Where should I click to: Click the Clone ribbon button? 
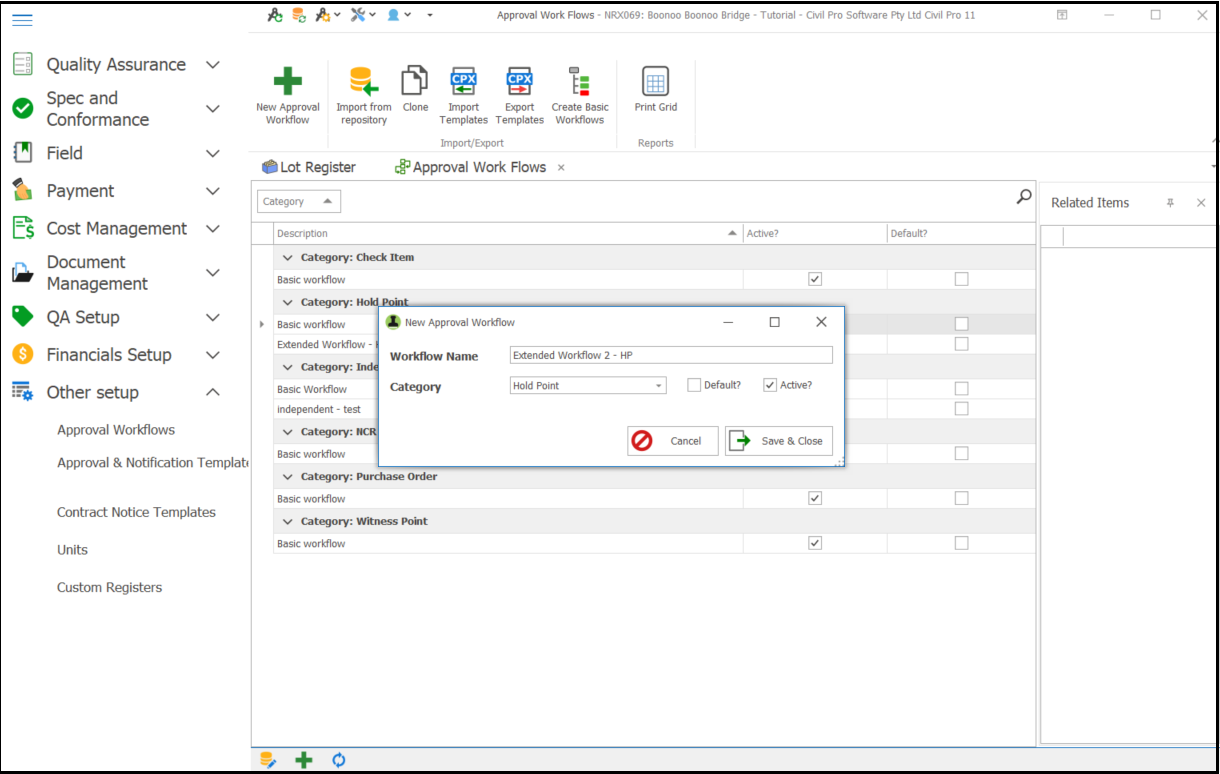click(x=415, y=90)
